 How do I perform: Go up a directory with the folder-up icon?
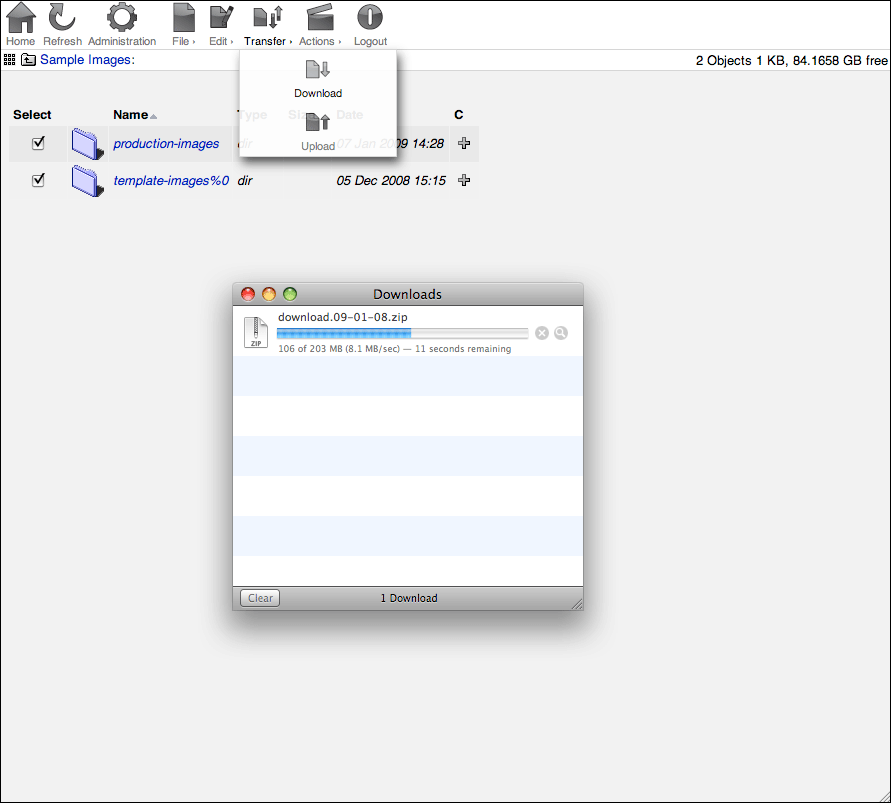[29, 59]
